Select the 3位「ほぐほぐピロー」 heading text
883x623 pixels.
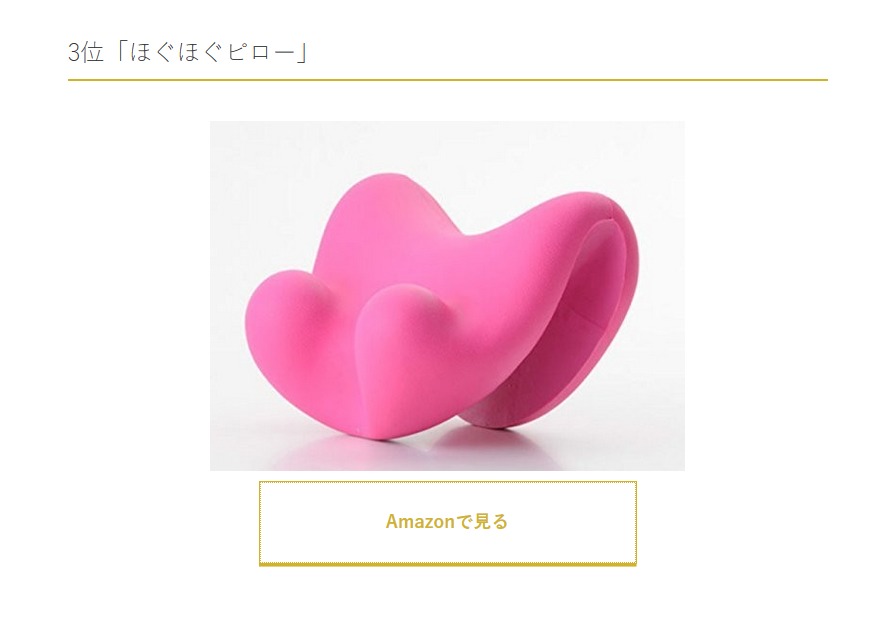[188, 52]
